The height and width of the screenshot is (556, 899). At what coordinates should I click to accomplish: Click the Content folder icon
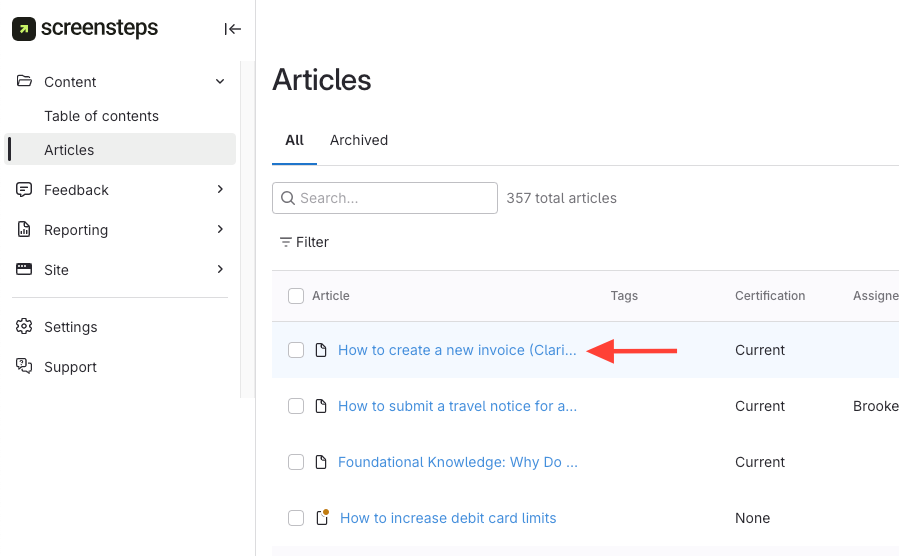pos(25,82)
